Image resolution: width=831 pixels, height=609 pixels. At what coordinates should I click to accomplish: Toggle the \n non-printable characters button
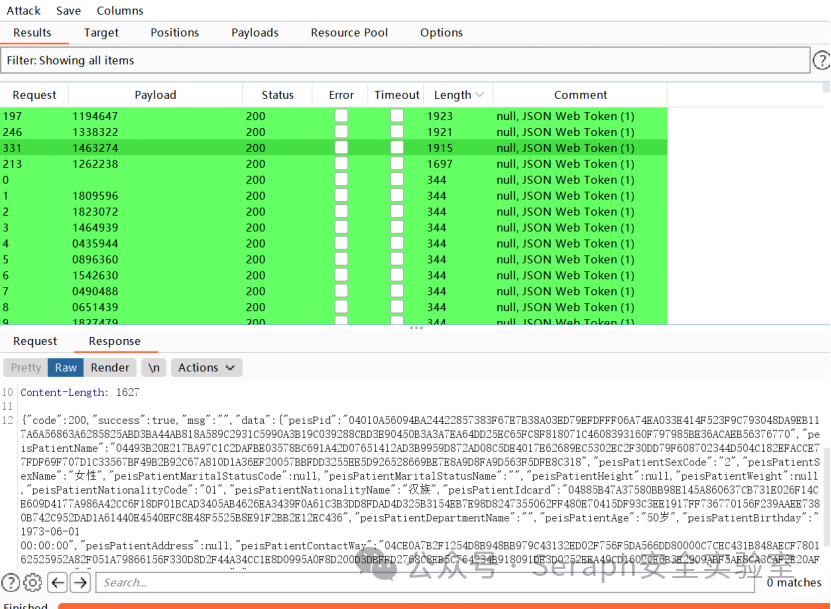click(154, 367)
